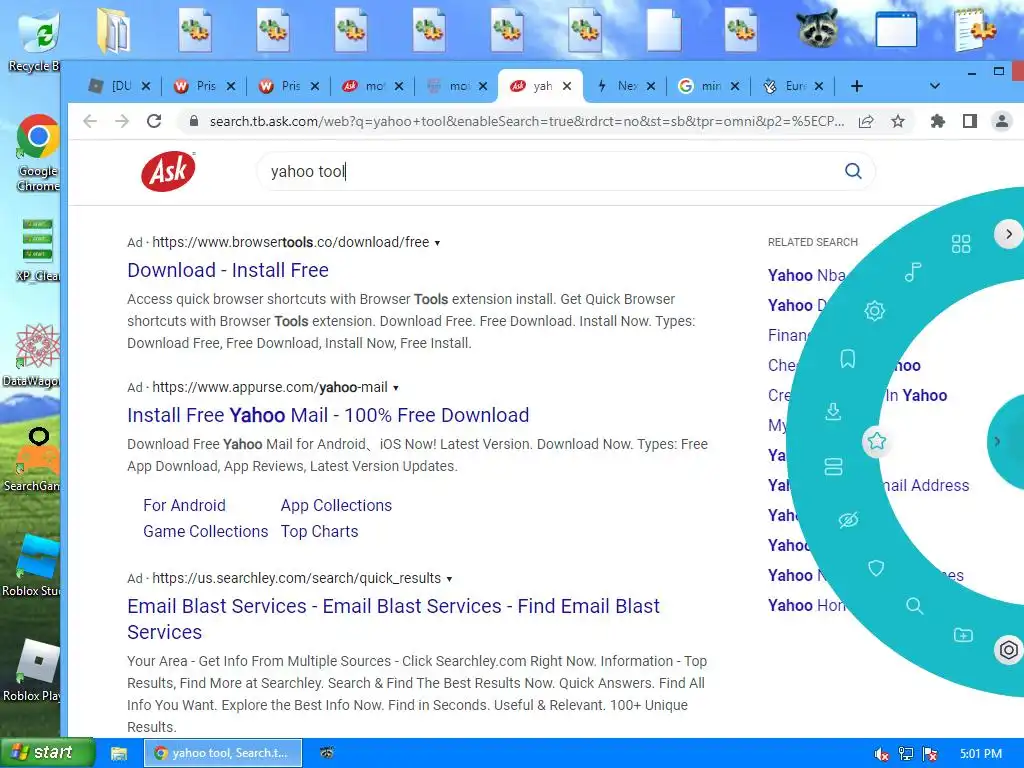Click the grid apps icon in teal wheel

point(961,244)
